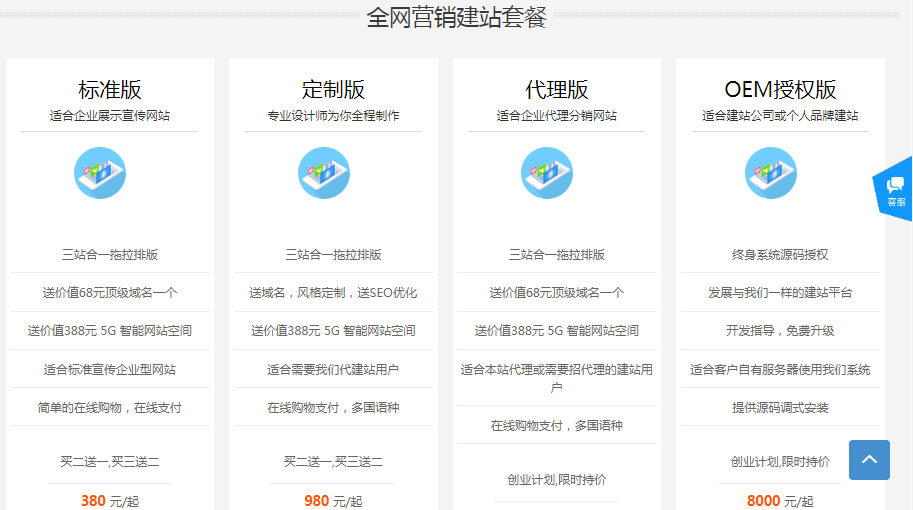
Task: Click 终身系统源码授权 feature row
Action: [x=780, y=254]
